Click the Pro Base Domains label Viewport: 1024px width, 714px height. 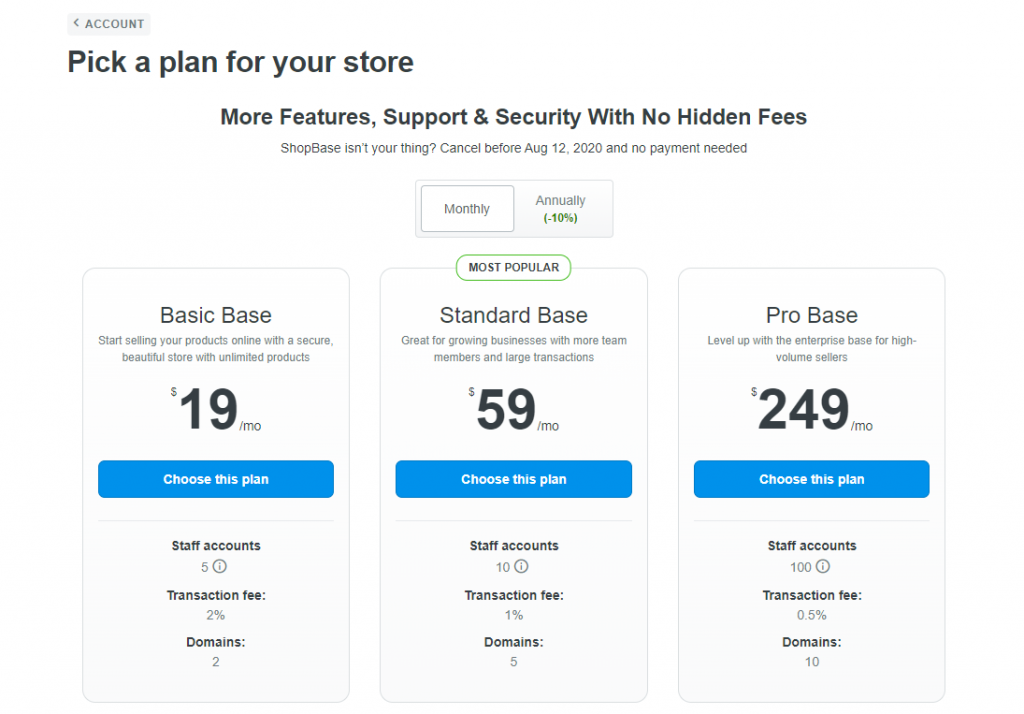812,642
